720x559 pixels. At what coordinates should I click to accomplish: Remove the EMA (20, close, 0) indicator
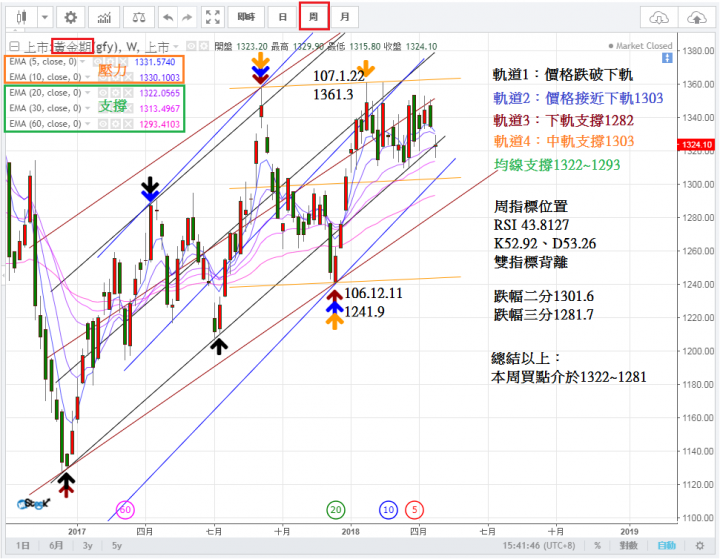pos(128,93)
